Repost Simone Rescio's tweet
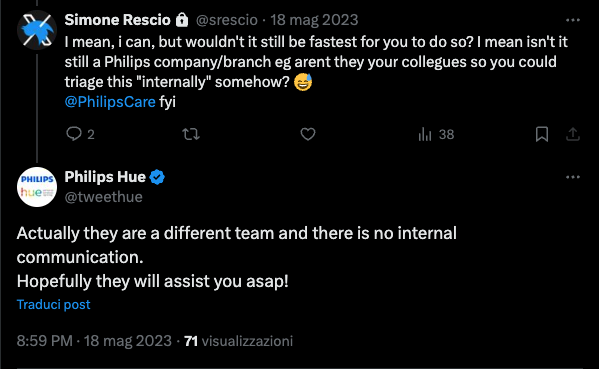 [x=191, y=134]
